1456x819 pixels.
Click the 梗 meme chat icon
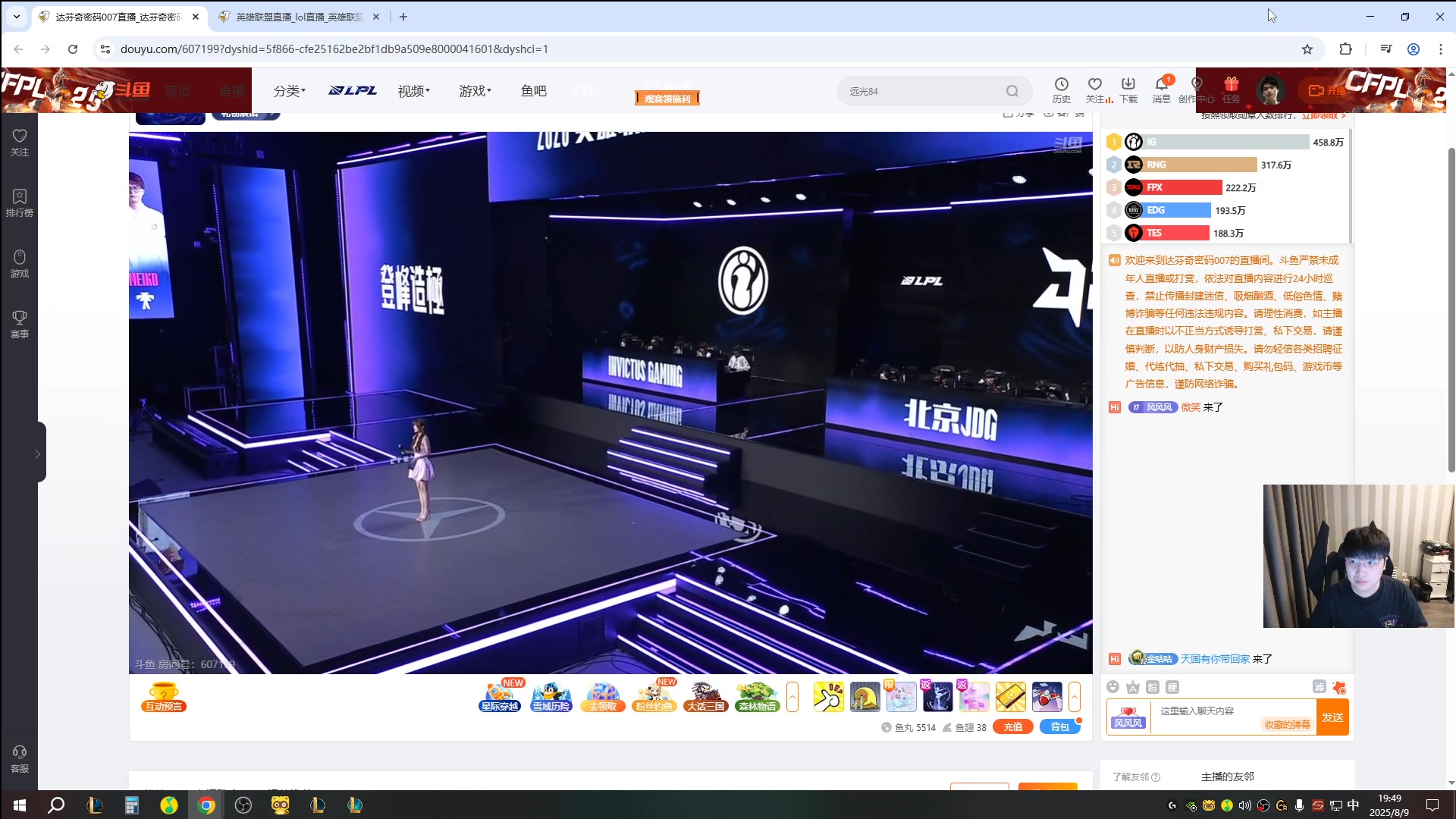coord(1172,687)
